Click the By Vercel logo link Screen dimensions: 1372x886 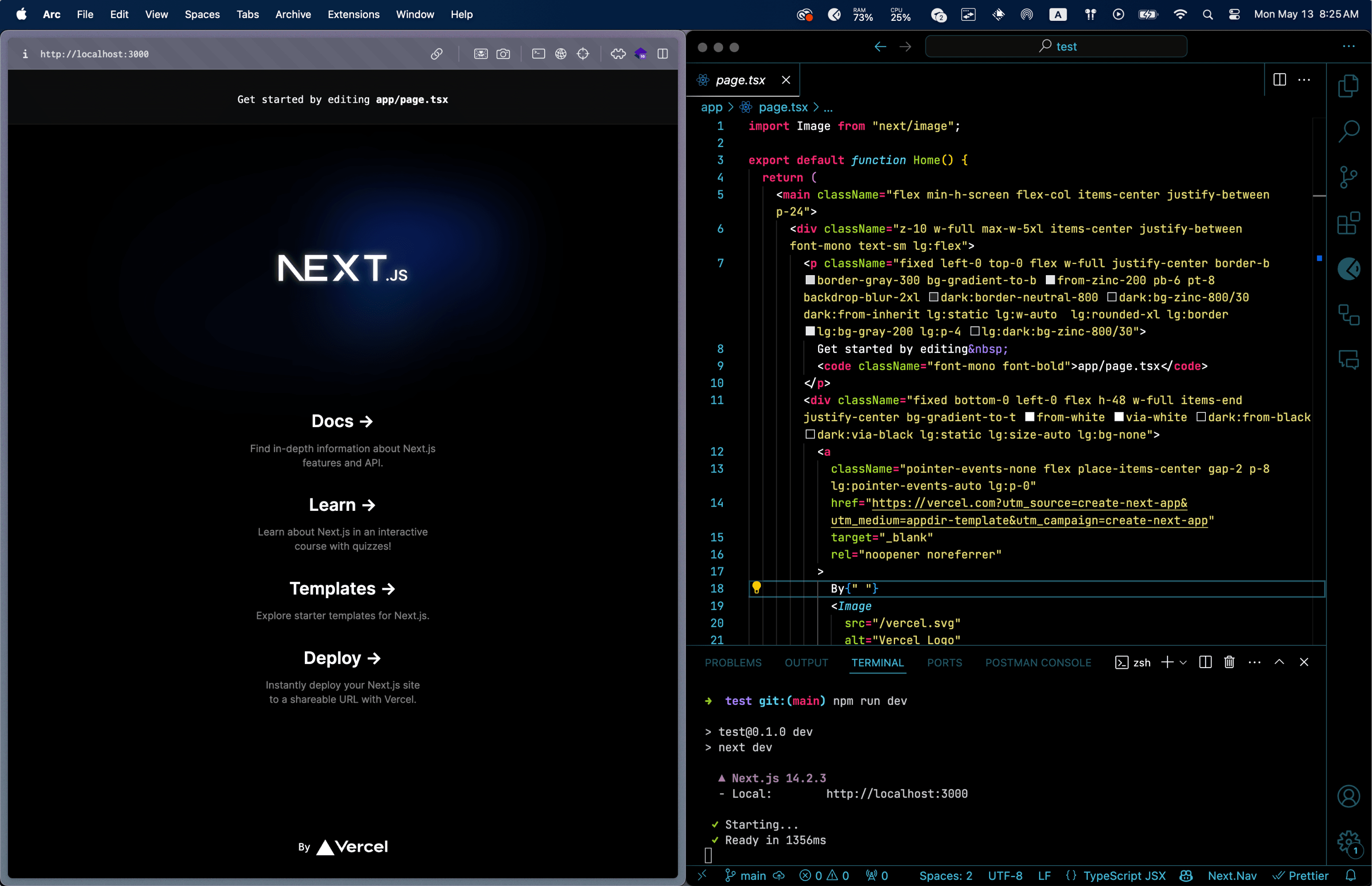point(343,847)
